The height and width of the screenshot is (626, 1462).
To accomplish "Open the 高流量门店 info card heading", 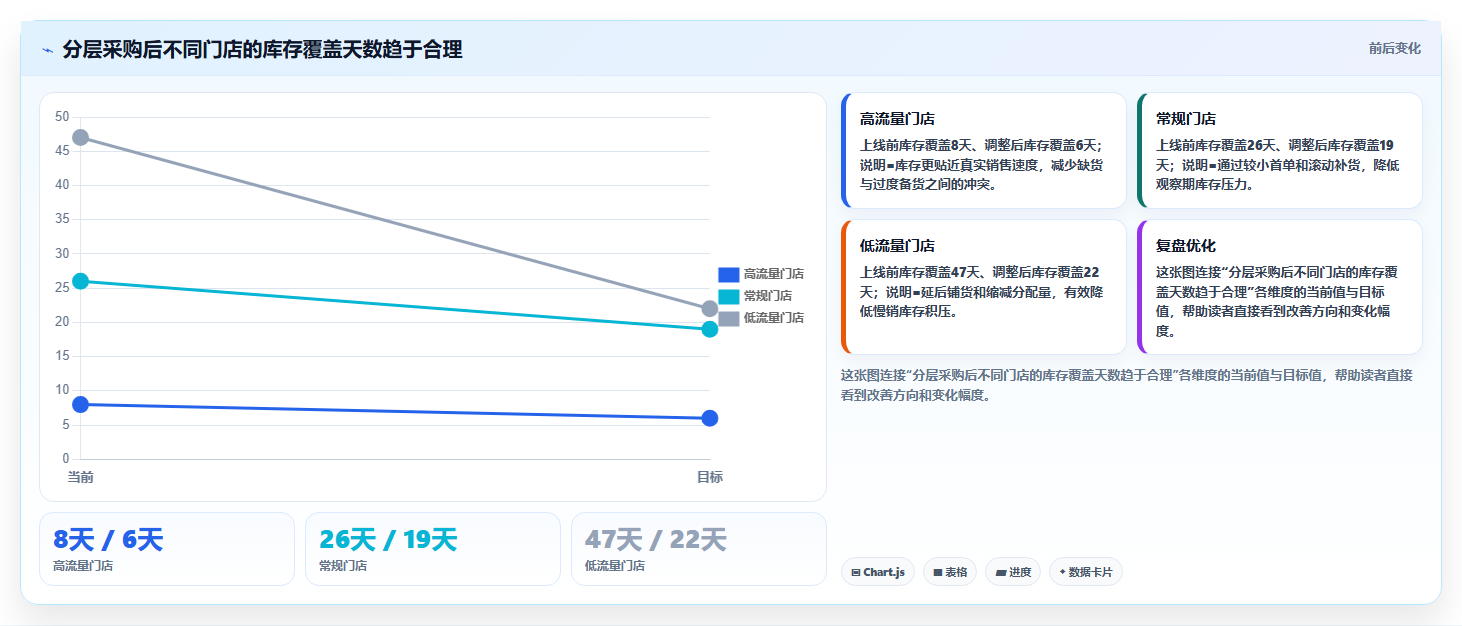I will (897, 118).
